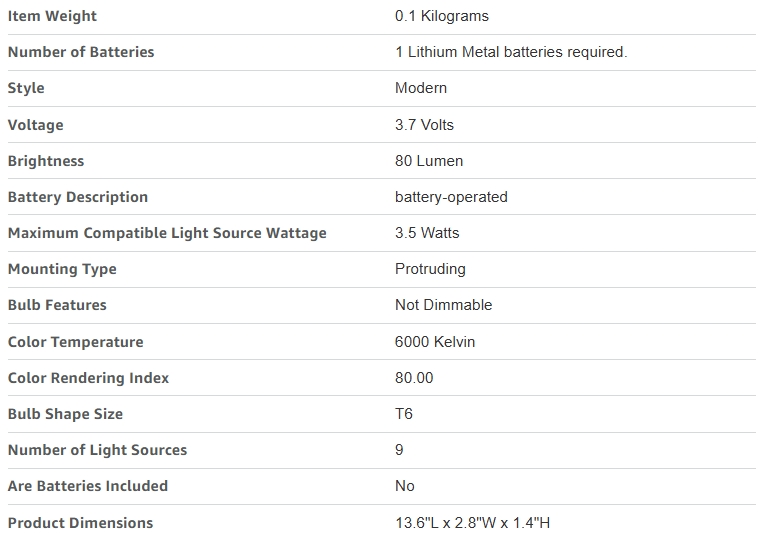764x534 pixels.
Task: Click the Color Rendering Index label
Action: pos(88,378)
